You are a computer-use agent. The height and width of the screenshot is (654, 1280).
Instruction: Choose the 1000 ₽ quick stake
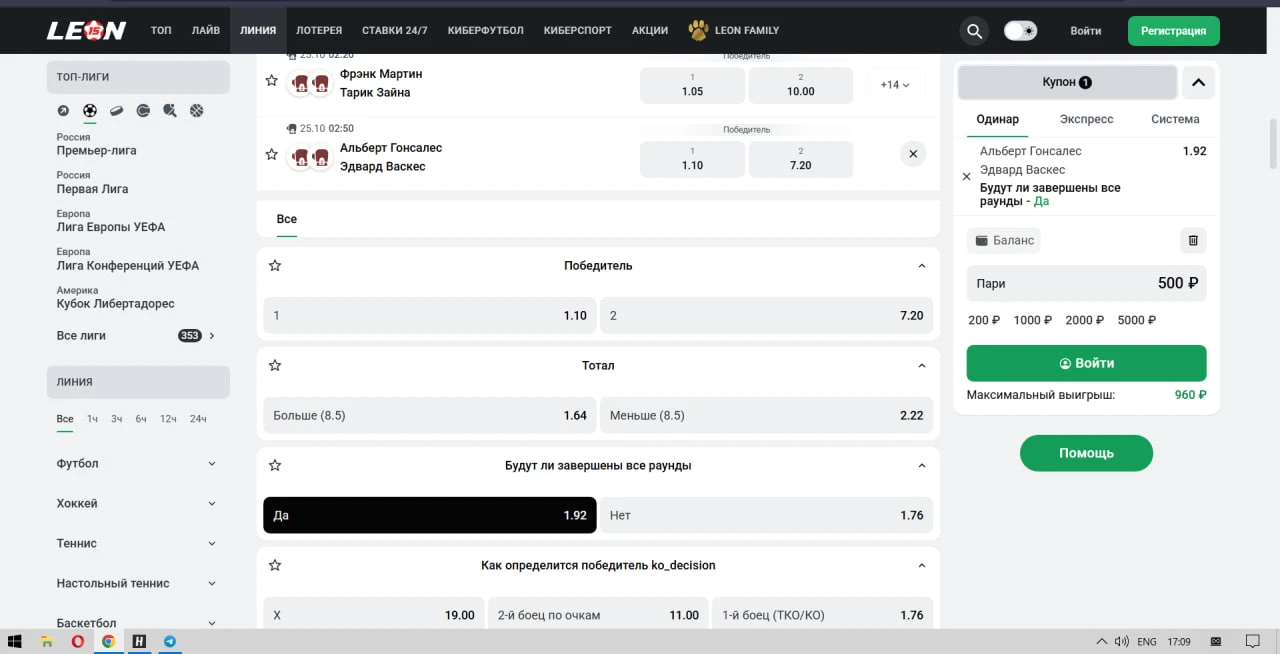(1033, 320)
